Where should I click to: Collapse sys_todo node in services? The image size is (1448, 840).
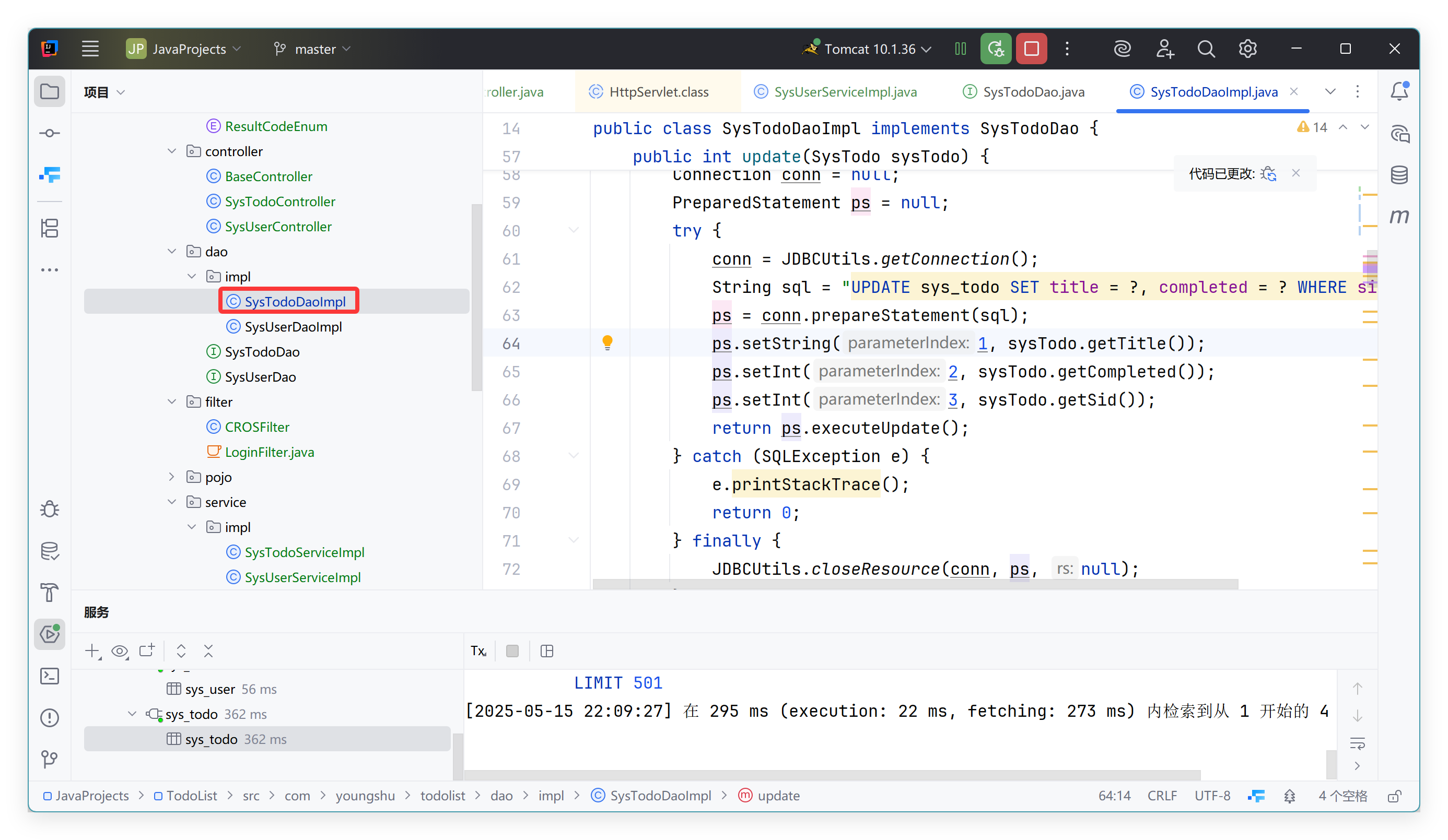tap(132, 714)
